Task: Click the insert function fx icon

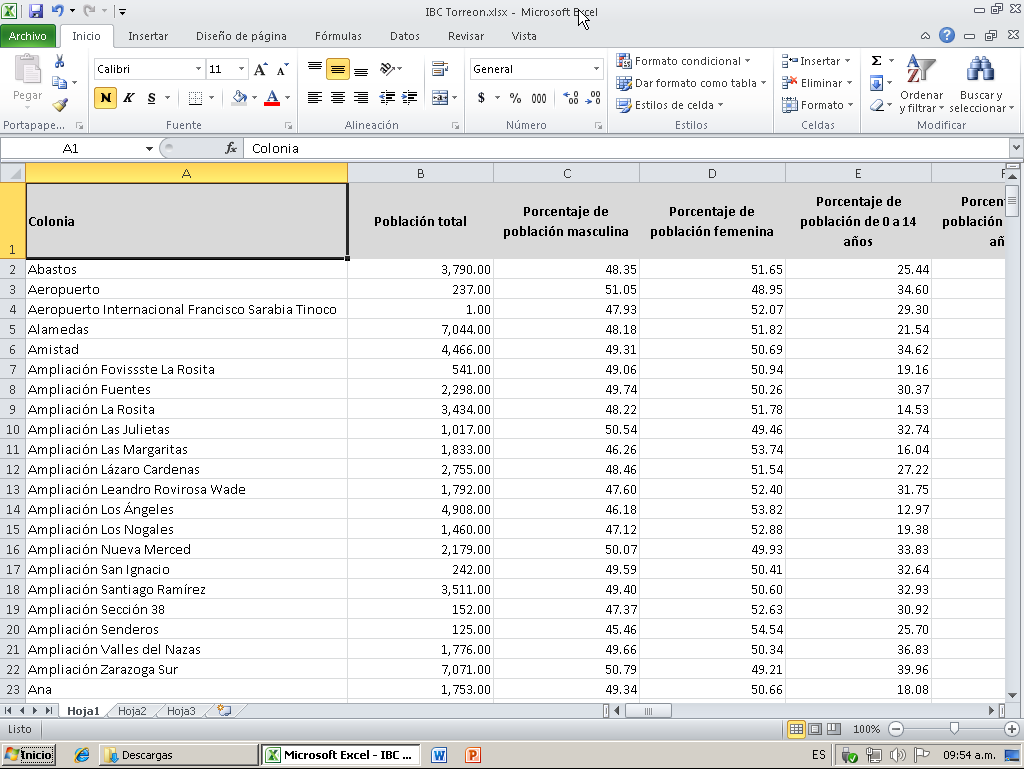Action: 231,149
